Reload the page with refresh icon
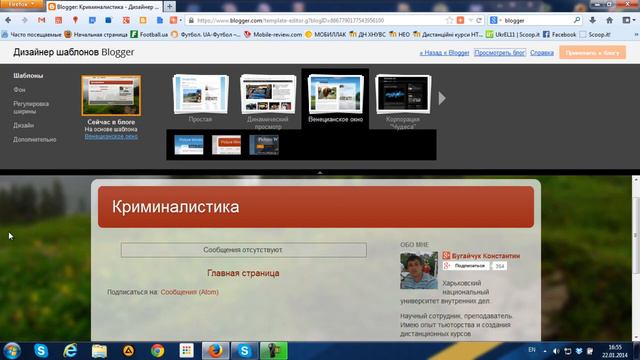The height and width of the screenshot is (360, 640). 479,20
